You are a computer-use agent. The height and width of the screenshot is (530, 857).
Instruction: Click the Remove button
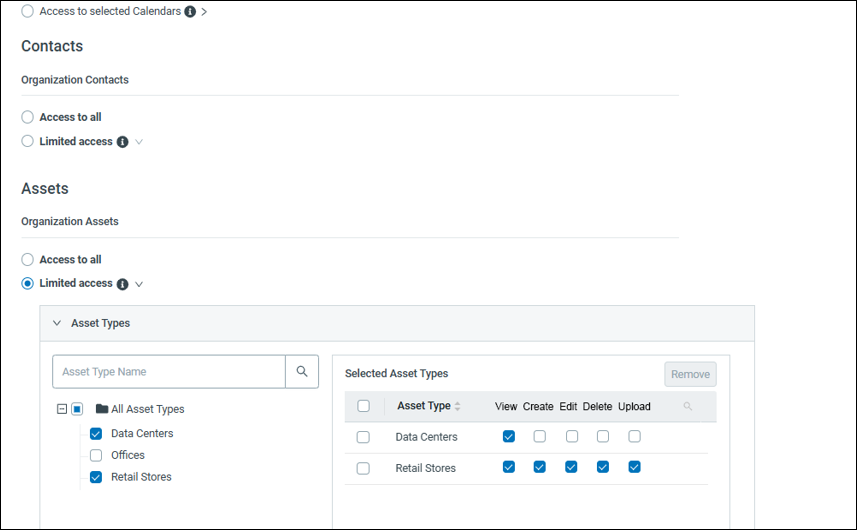pos(690,374)
